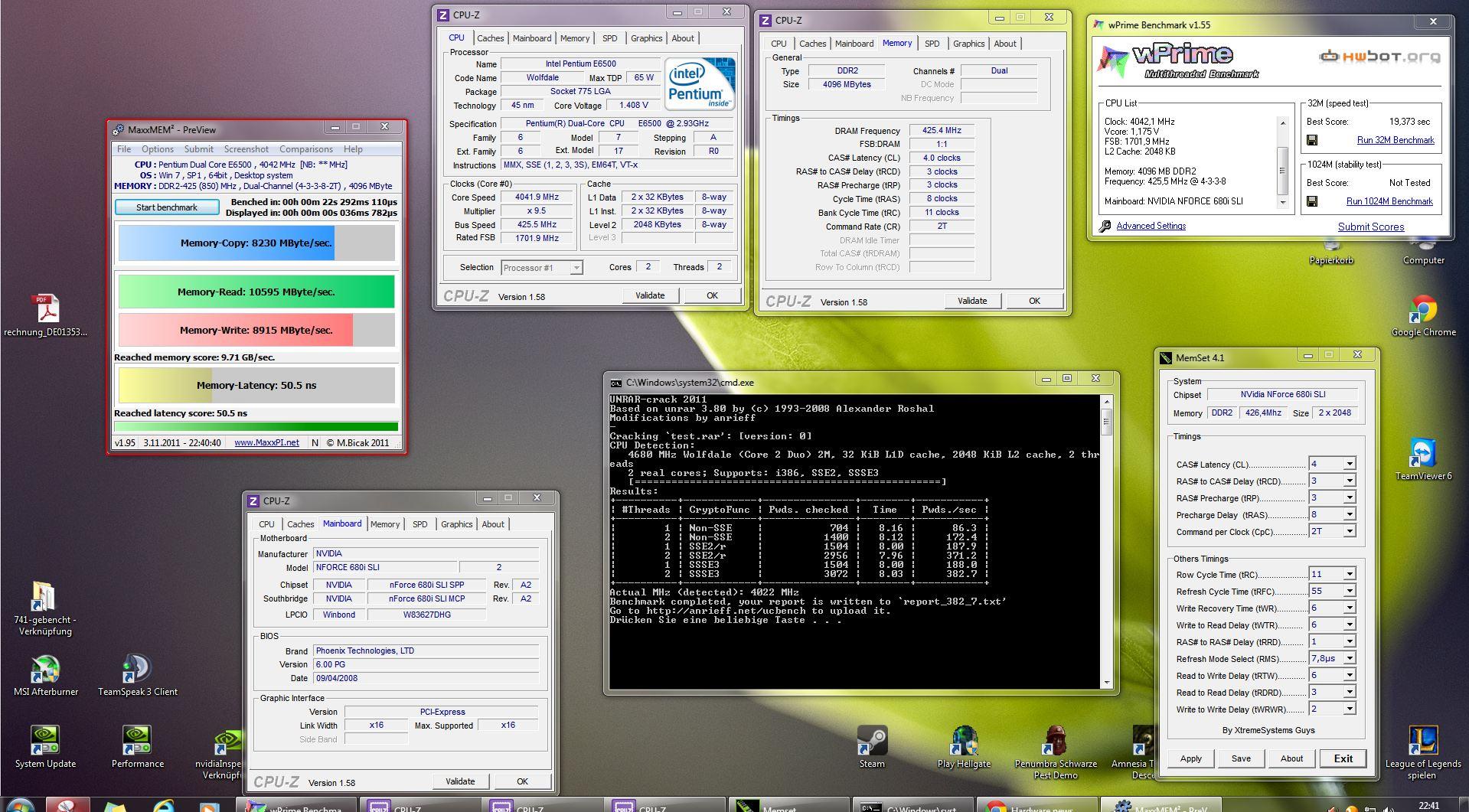Viewport: 1469px width, 812px height.
Task: Click the Memory-Latency bar in MaxxMEM
Action: (x=256, y=385)
